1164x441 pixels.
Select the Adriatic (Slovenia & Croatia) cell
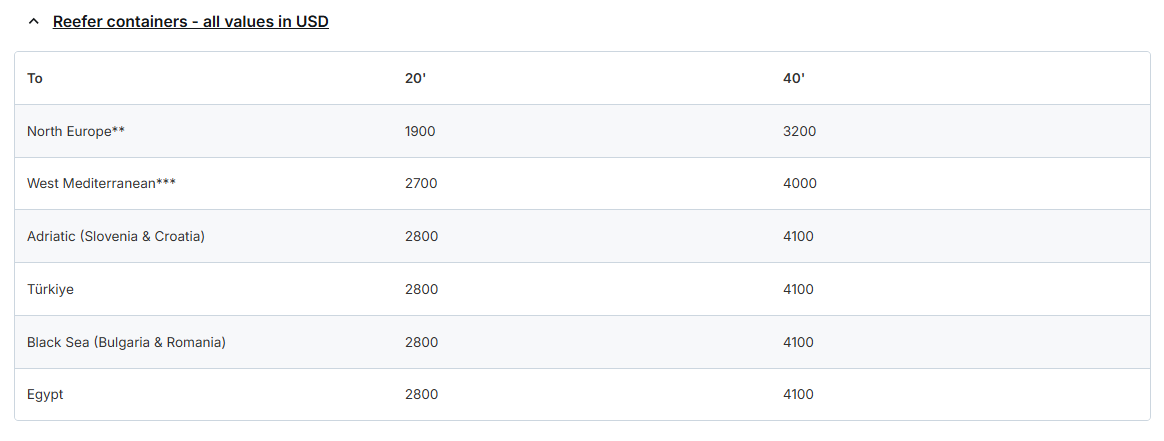[116, 237]
